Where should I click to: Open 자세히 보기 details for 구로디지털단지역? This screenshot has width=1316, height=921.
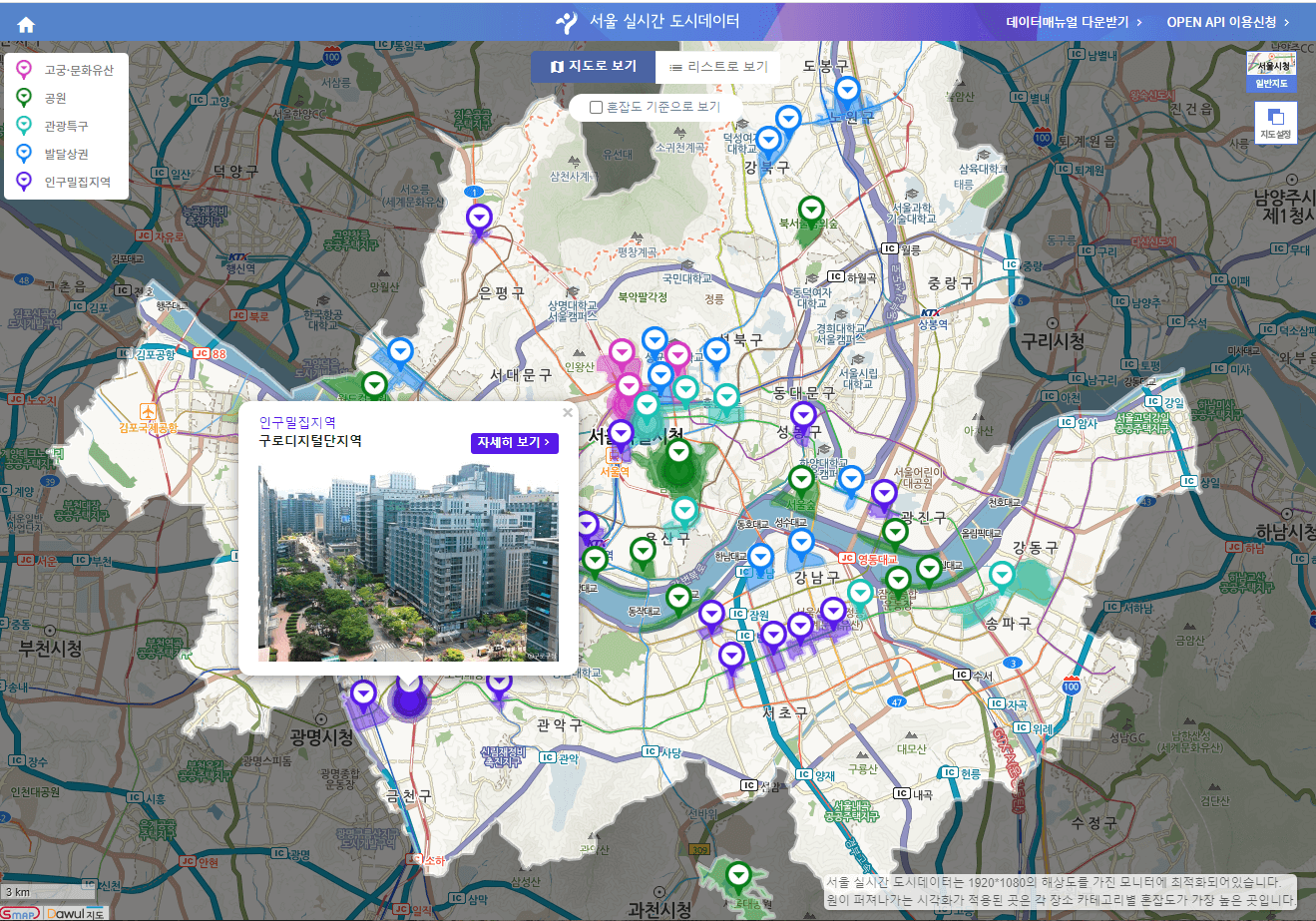click(514, 442)
